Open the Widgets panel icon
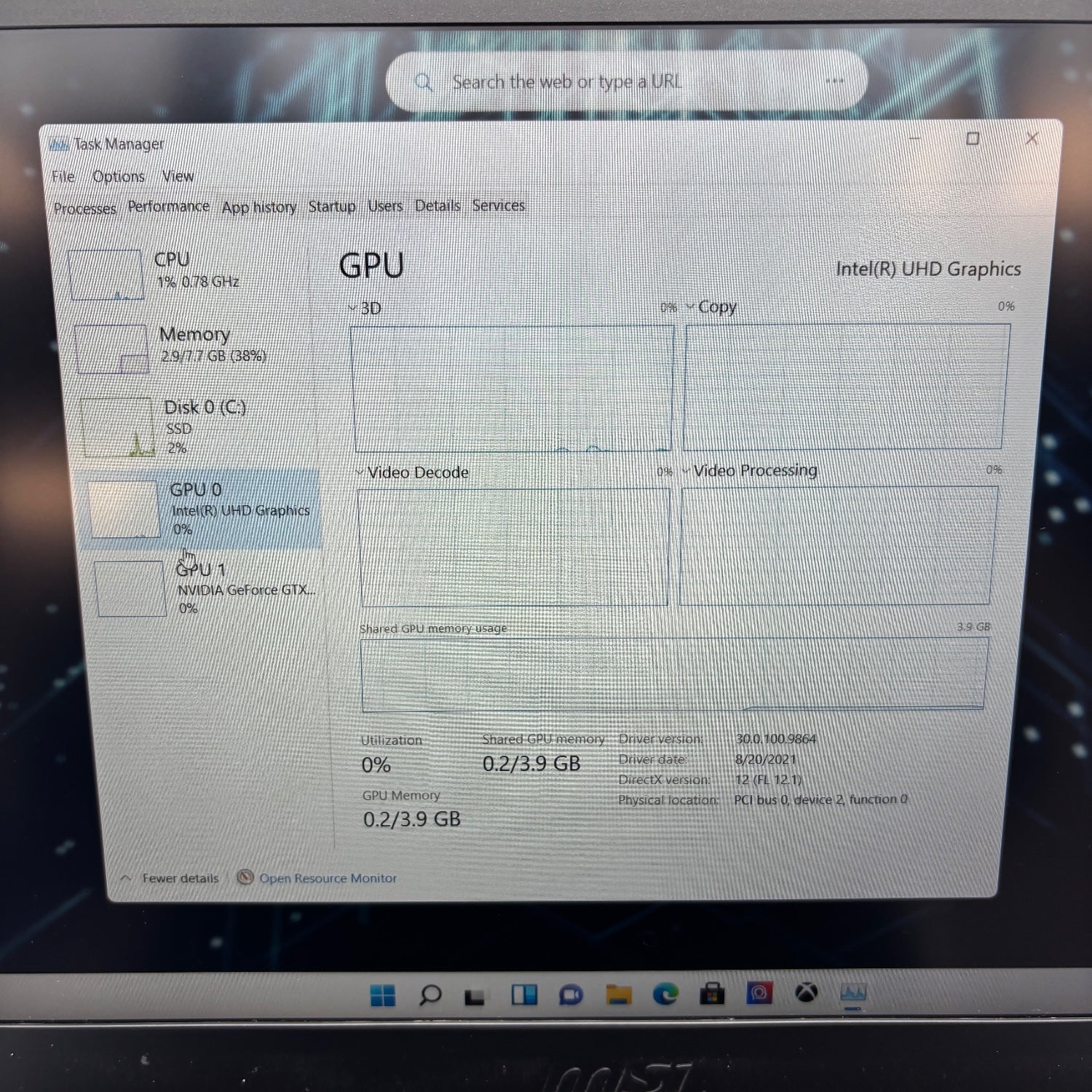 click(523, 994)
